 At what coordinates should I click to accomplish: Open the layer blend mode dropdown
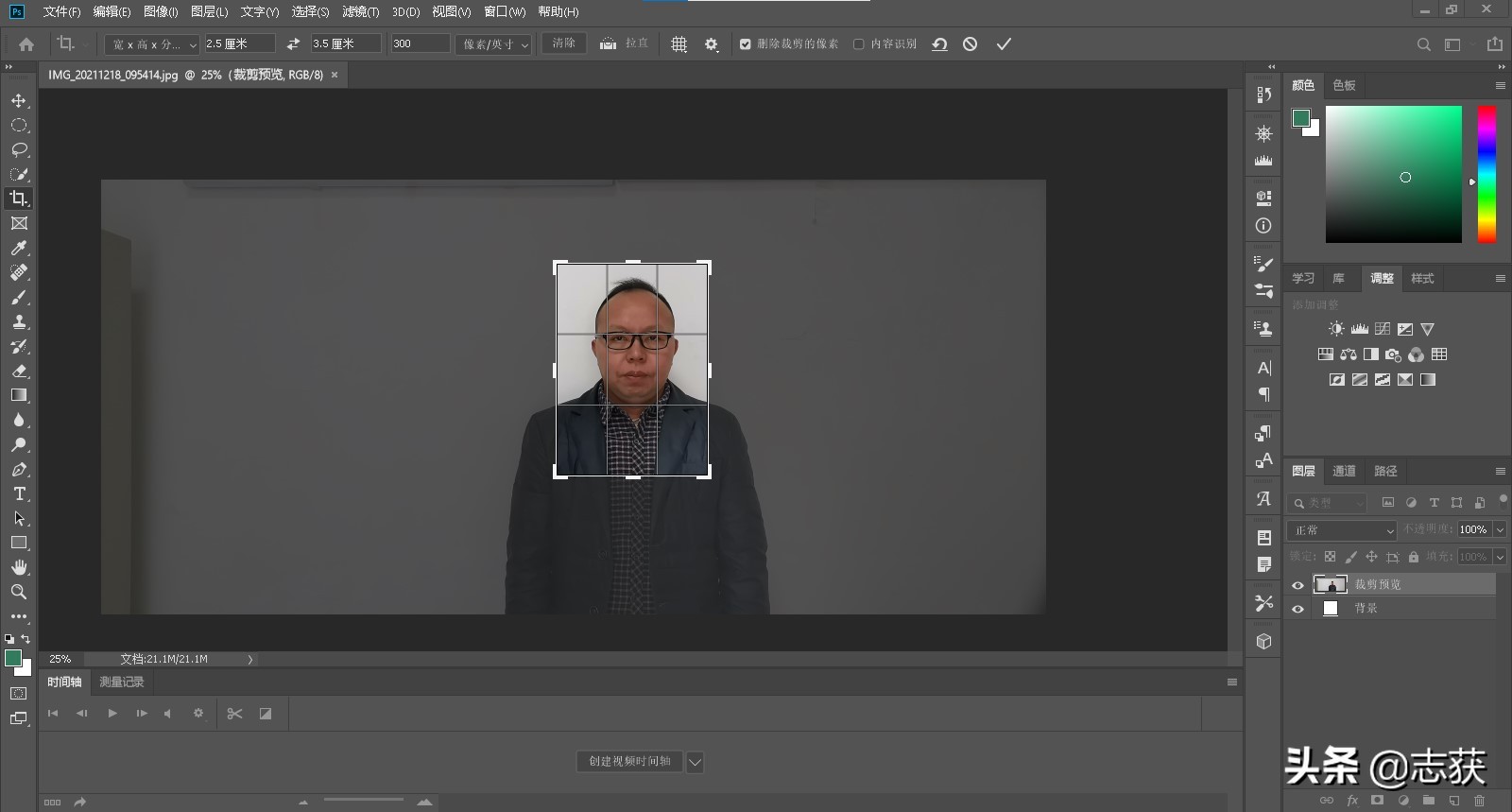click(x=1341, y=530)
